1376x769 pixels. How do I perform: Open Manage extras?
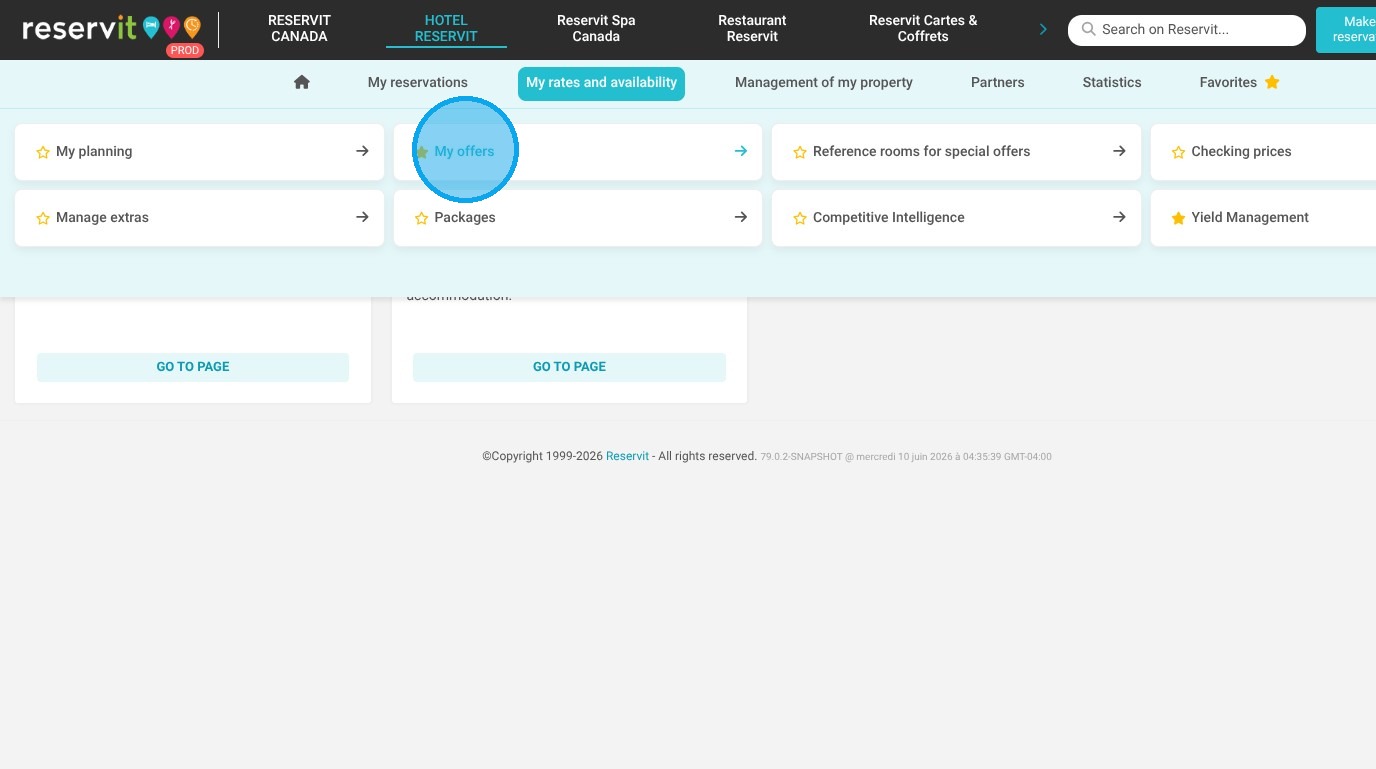coord(199,218)
